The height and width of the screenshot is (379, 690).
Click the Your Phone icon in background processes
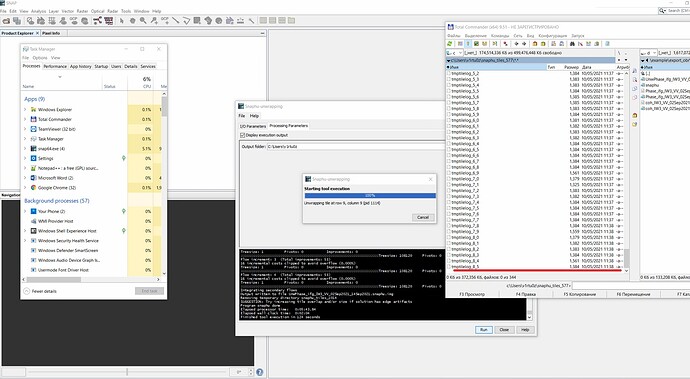pyautogui.click(x=33, y=211)
